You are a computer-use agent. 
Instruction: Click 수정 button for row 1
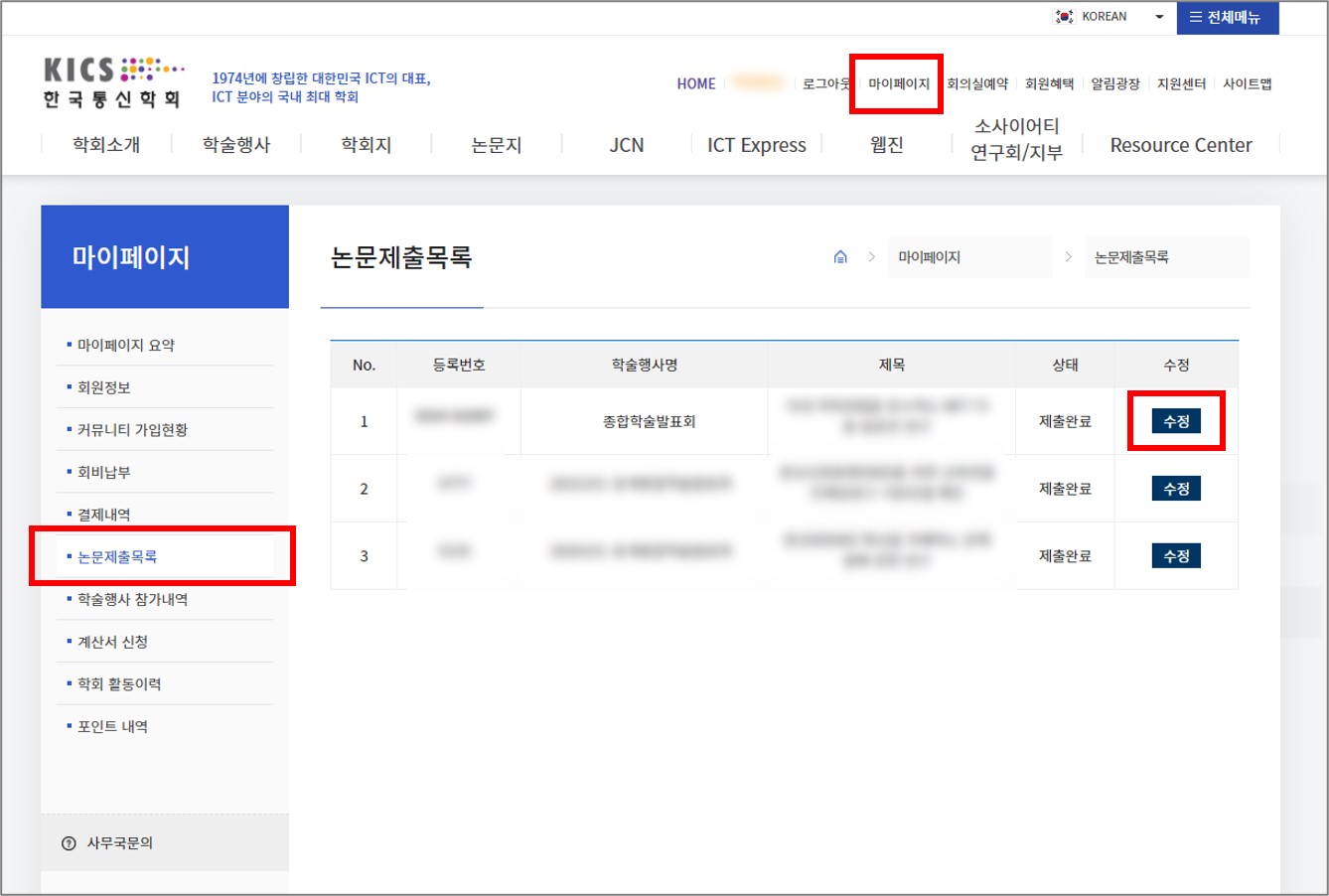[1176, 421]
